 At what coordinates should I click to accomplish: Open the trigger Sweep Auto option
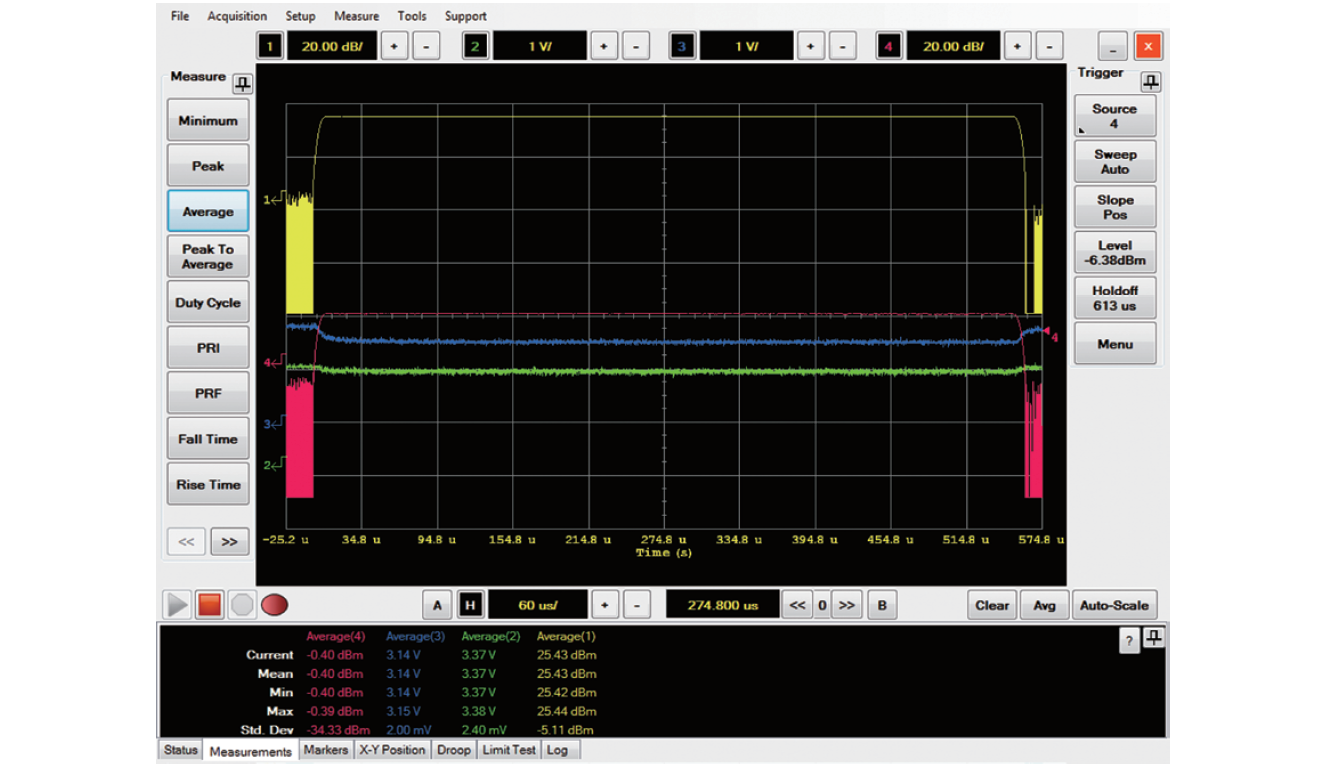[x=1114, y=162]
